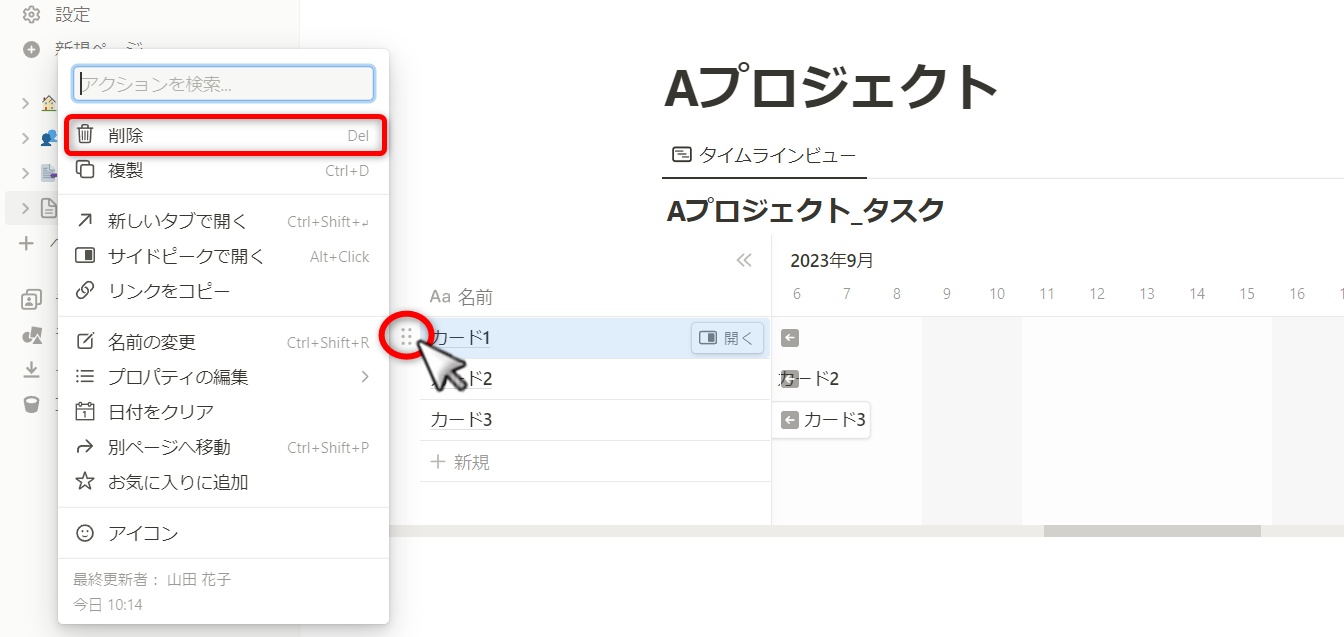The image size is (1344, 637).
Task: Click the link icon for リンクをコピー
Action: coord(86,291)
